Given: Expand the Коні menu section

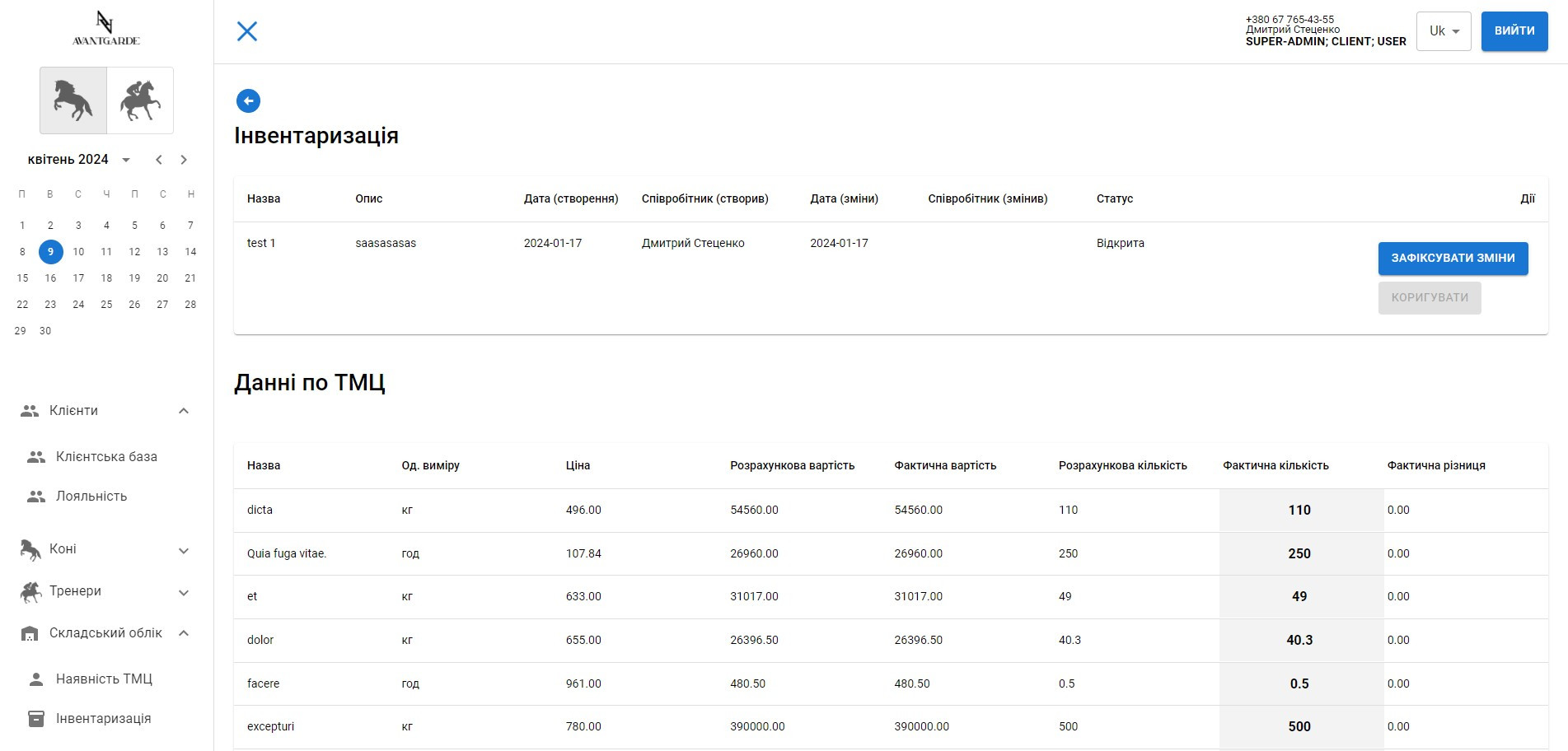Looking at the screenshot, I should tap(184, 550).
